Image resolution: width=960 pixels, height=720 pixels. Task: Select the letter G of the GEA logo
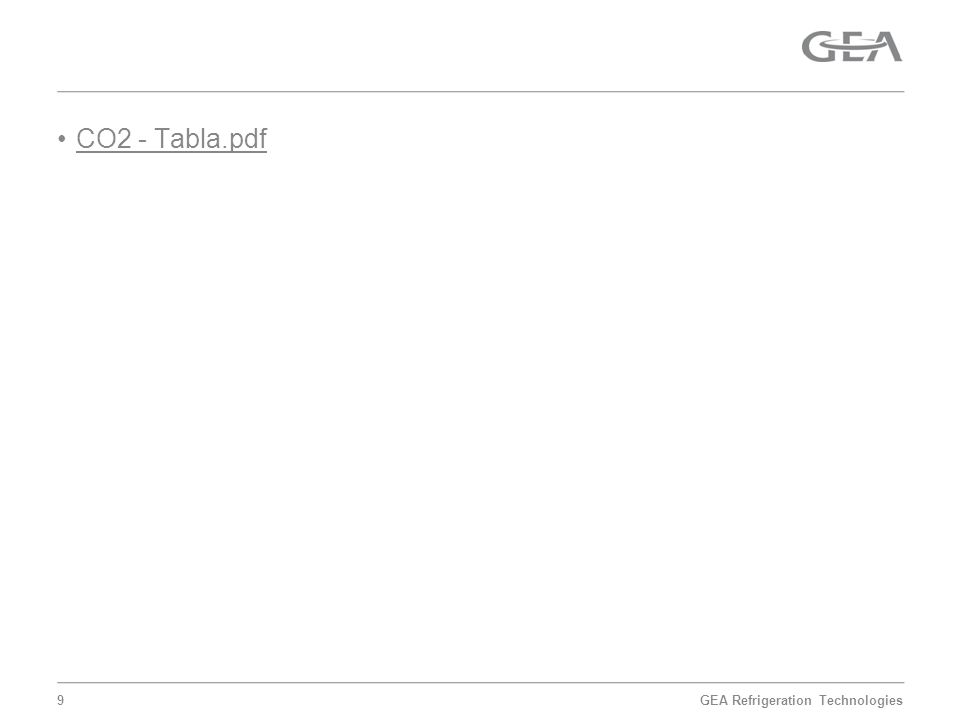tap(818, 47)
